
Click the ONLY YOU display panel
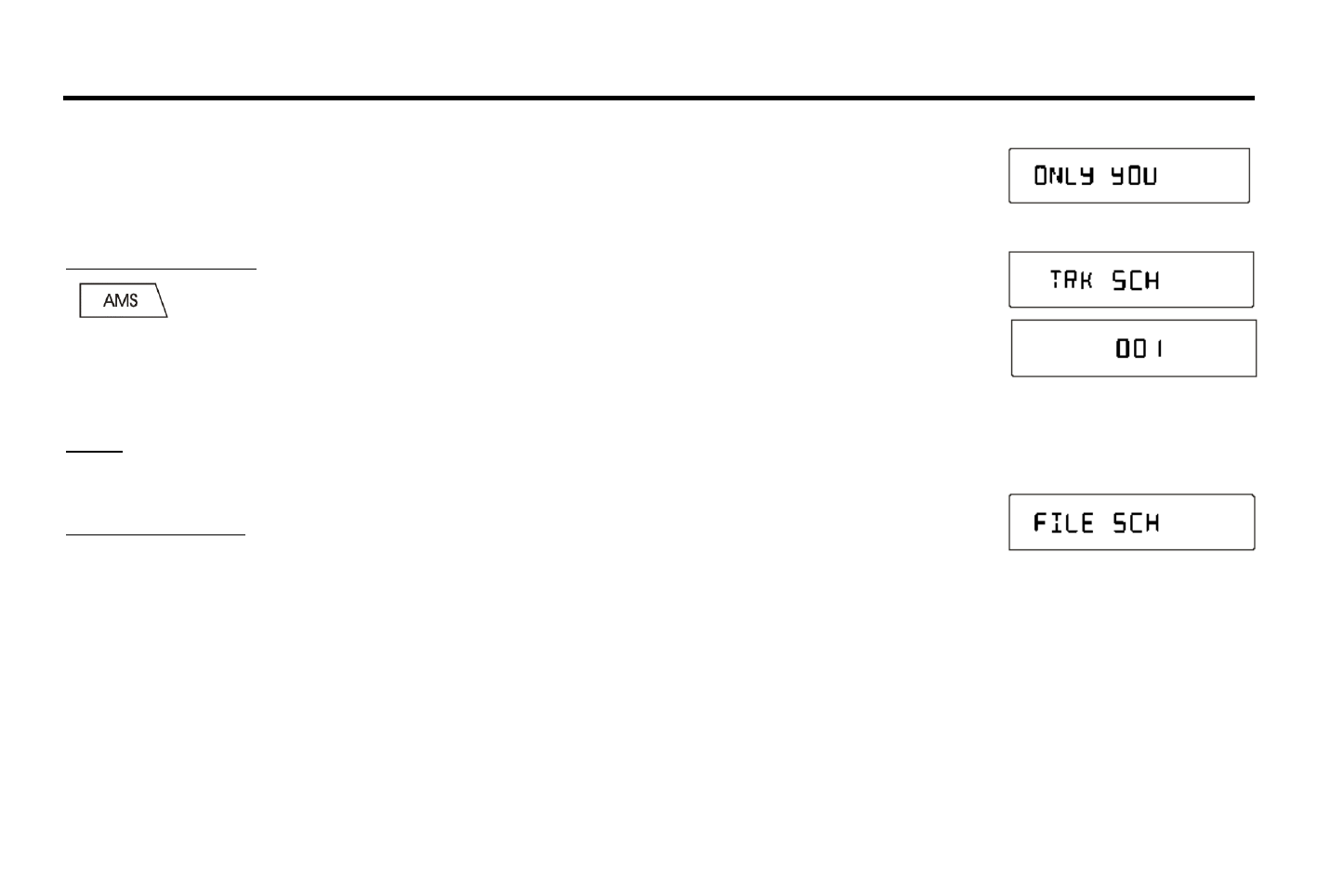[1128, 176]
